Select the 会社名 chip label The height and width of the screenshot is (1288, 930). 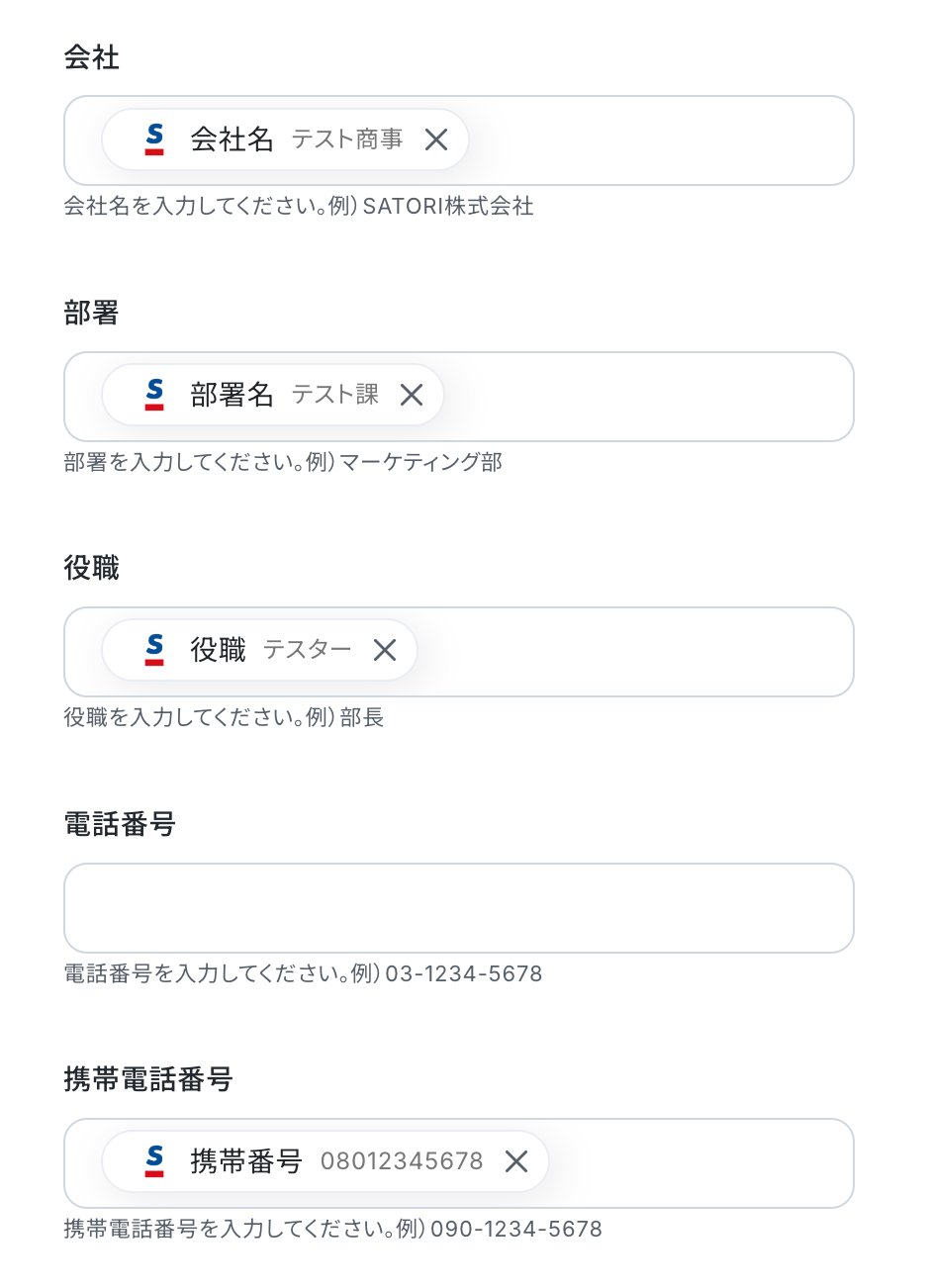tap(232, 139)
